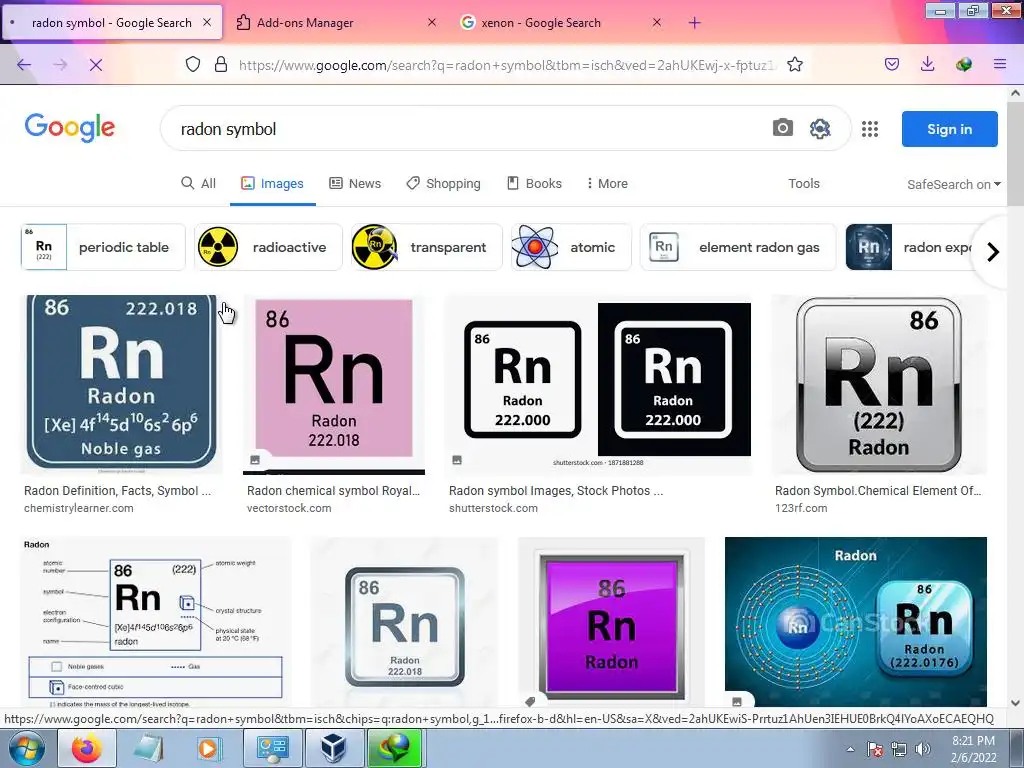Close the Add-ons Manager tab

coord(432,22)
